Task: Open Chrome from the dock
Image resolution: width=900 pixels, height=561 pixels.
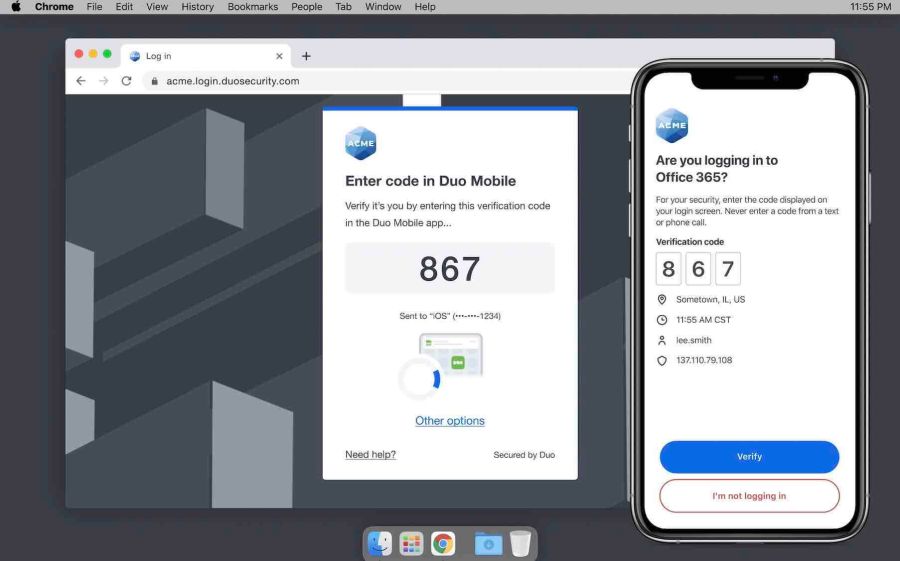Action: pyautogui.click(x=443, y=543)
